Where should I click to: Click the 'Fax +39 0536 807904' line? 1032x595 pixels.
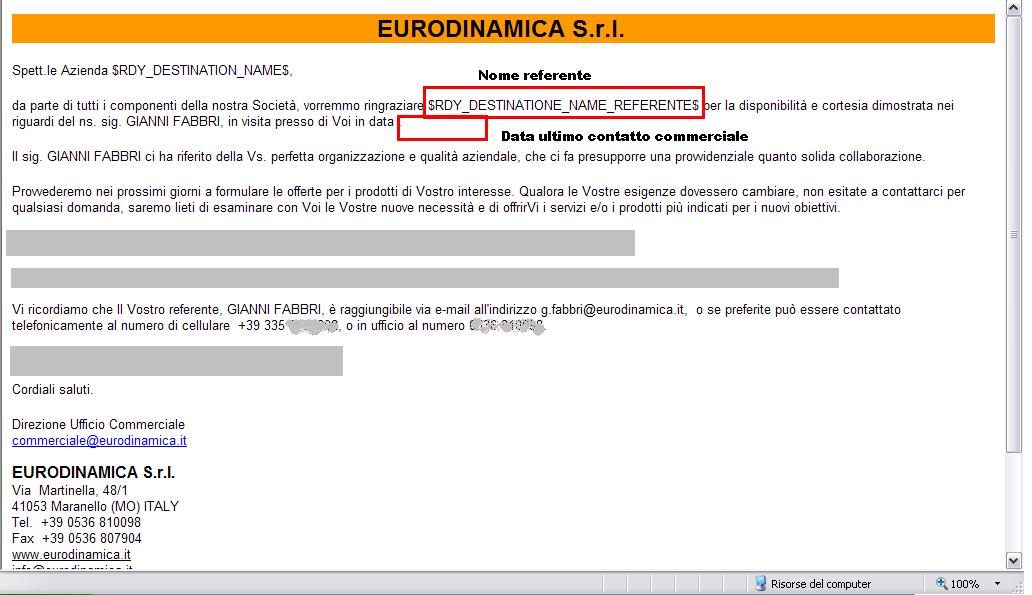77,538
